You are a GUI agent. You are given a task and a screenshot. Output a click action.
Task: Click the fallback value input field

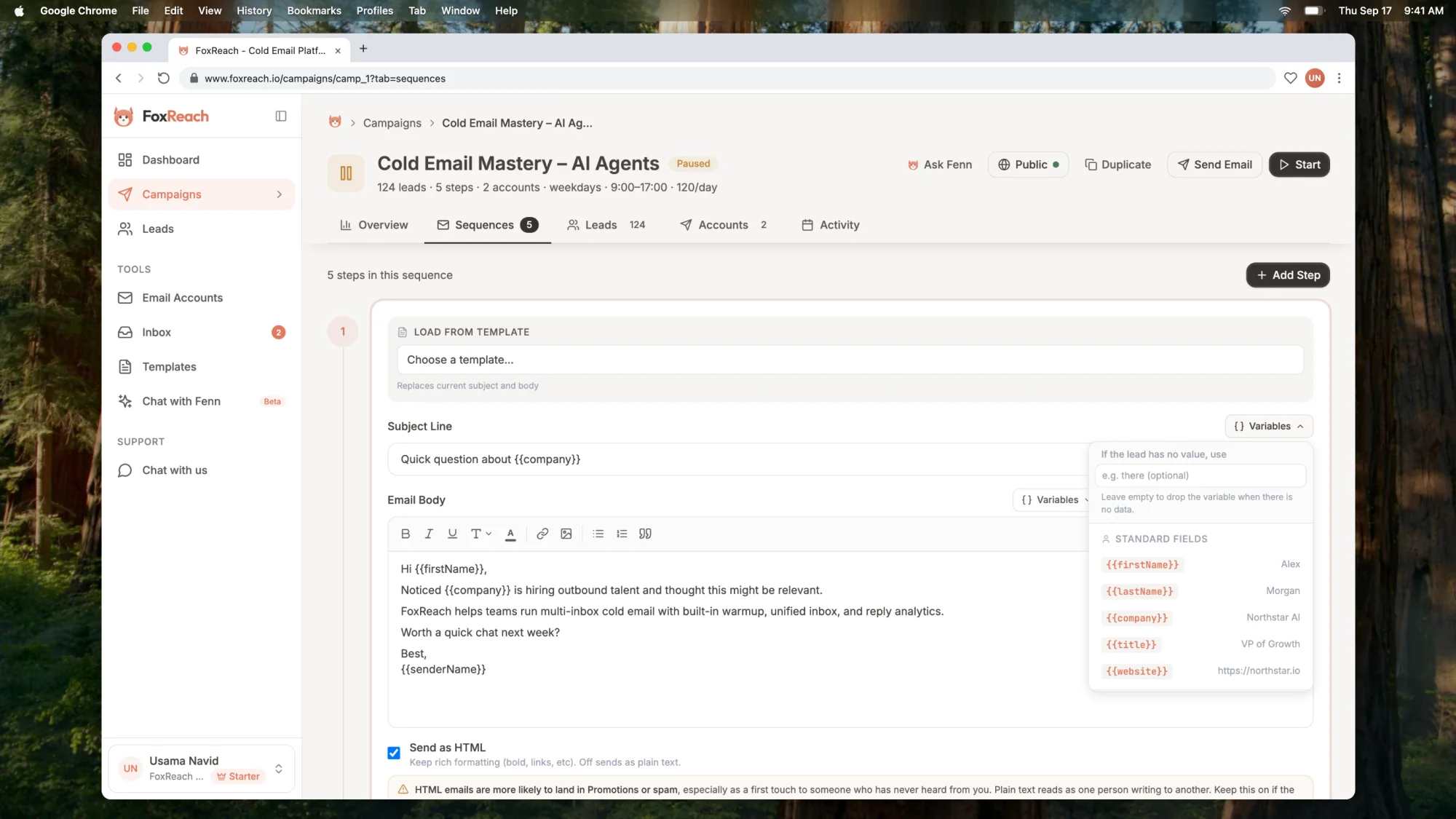(x=1200, y=475)
